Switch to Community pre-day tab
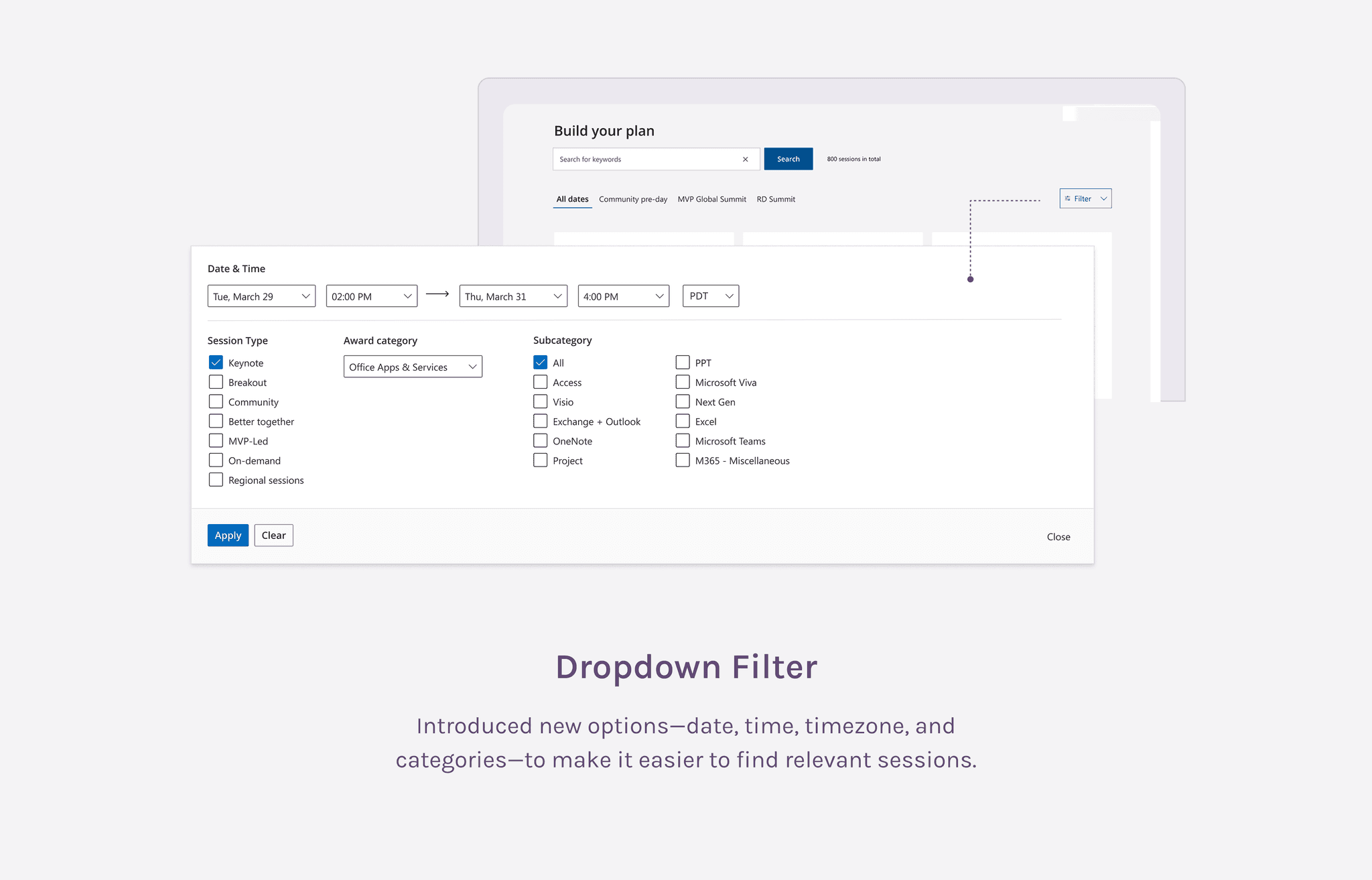 (632, 199)
